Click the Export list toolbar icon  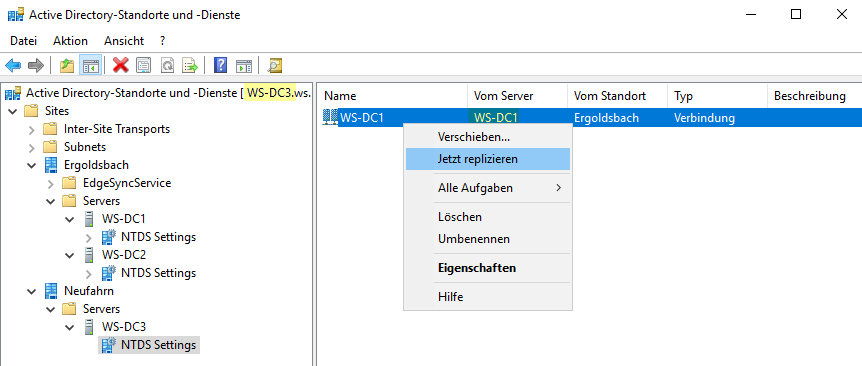[x=190, y=66]
